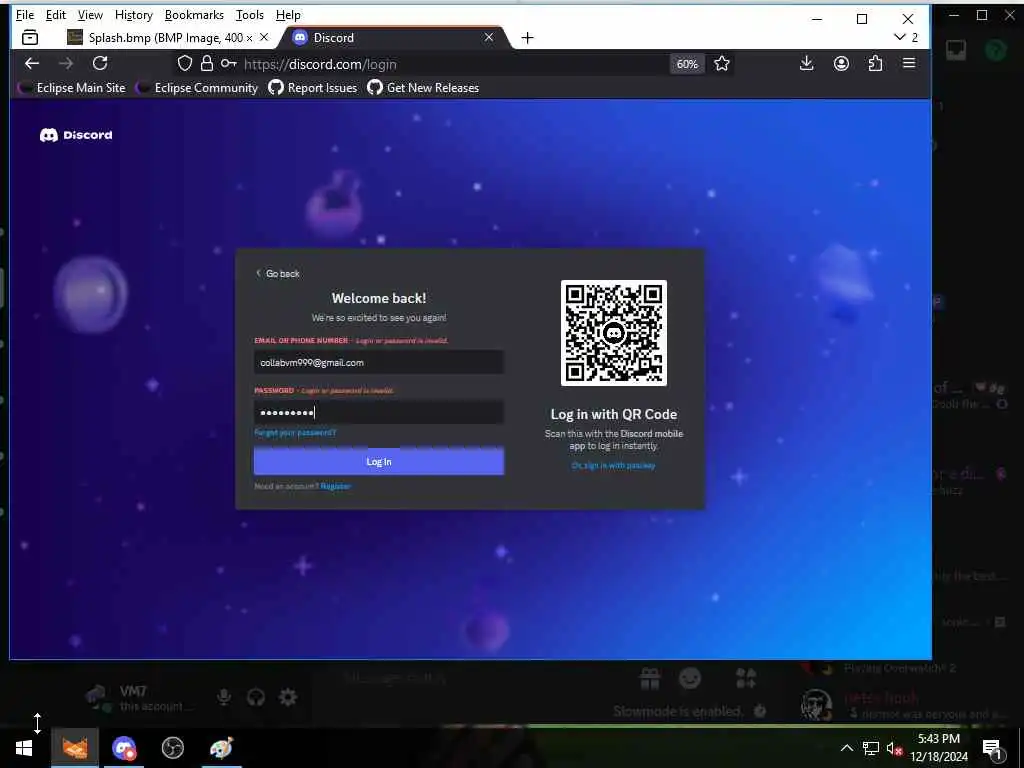The width and height of the screenshot is (1024, 768).
Task: Open the Edit menu
Action: (x=56, y=14)
